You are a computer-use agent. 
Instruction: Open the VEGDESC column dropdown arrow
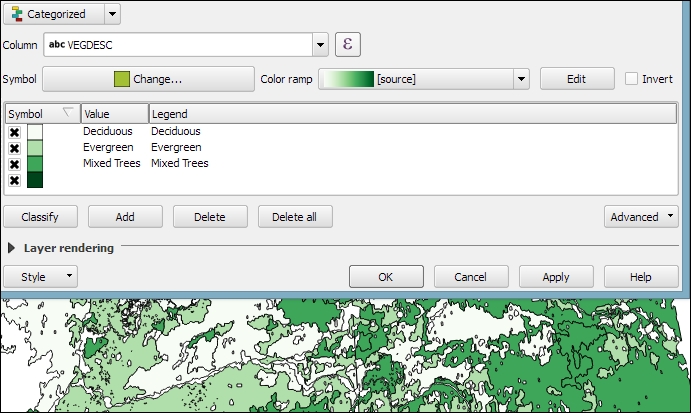pyautogui.click(x=320, y=45)
